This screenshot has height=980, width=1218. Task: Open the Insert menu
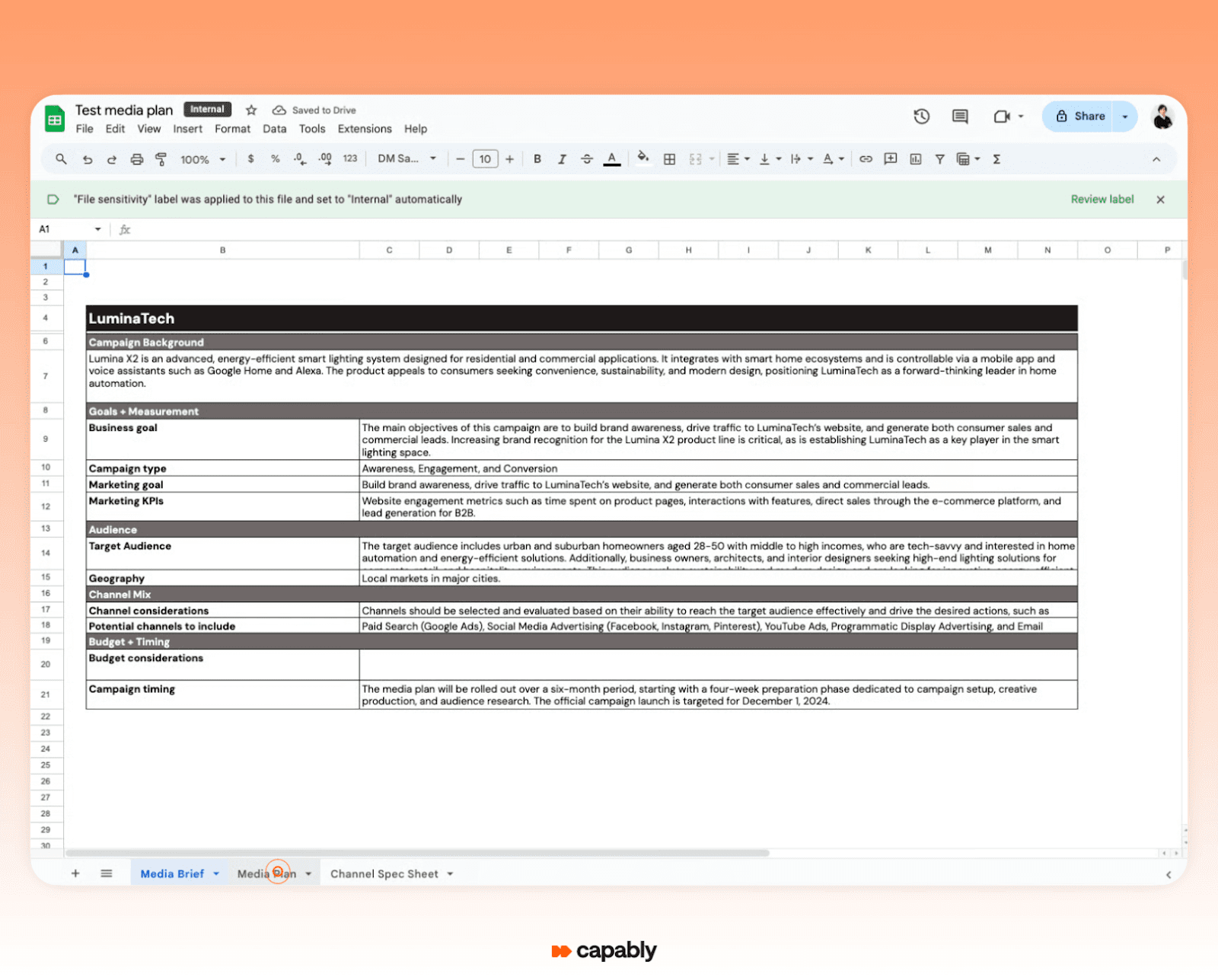(187, 129)
